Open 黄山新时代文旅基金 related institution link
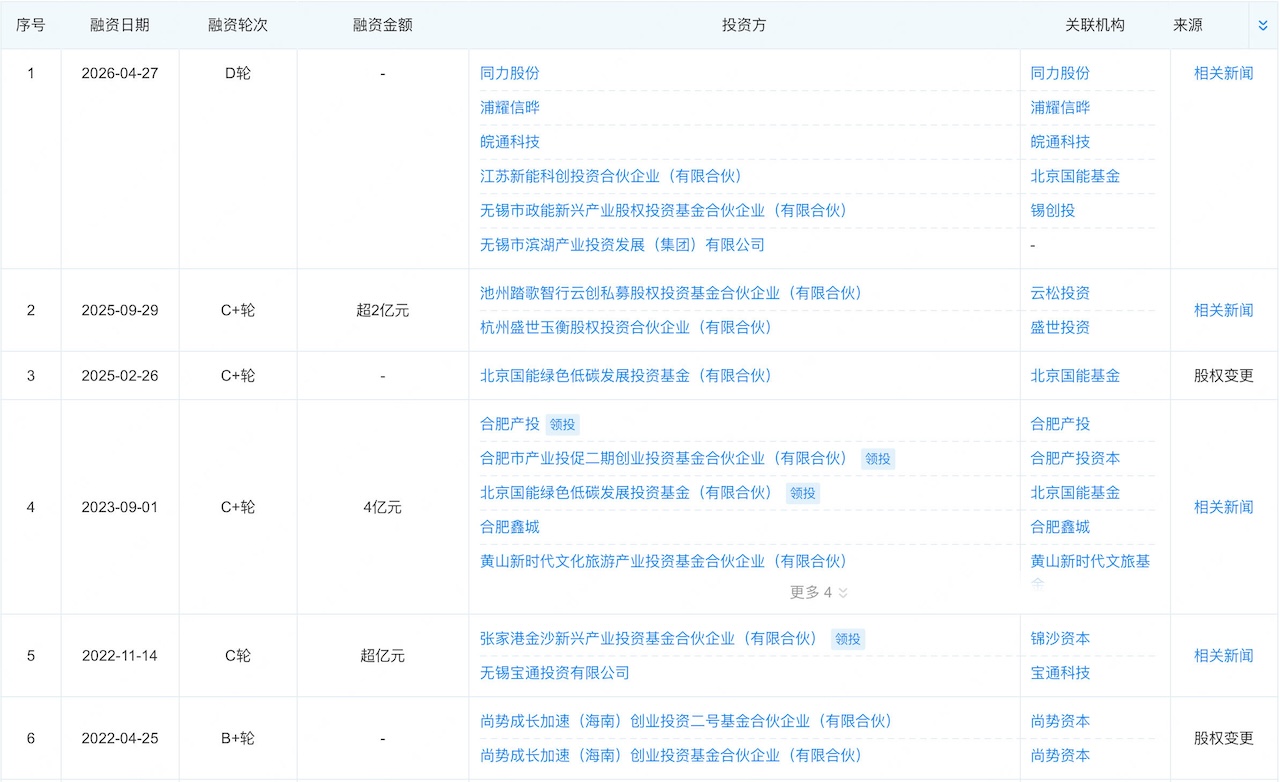 tap(1091, 561)
